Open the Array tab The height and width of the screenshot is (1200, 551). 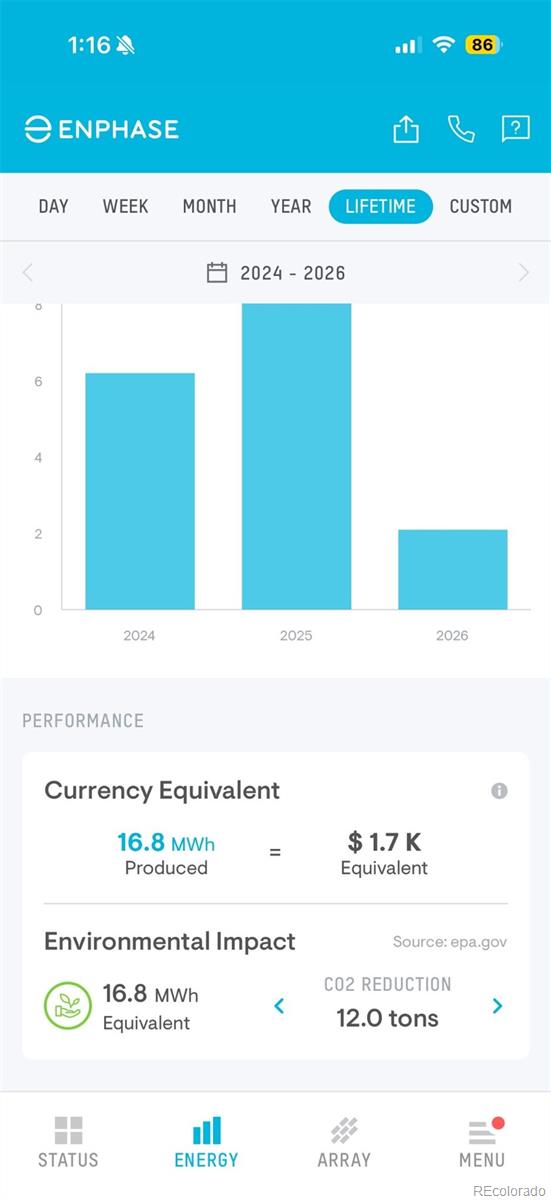[x=344, y=1143]
